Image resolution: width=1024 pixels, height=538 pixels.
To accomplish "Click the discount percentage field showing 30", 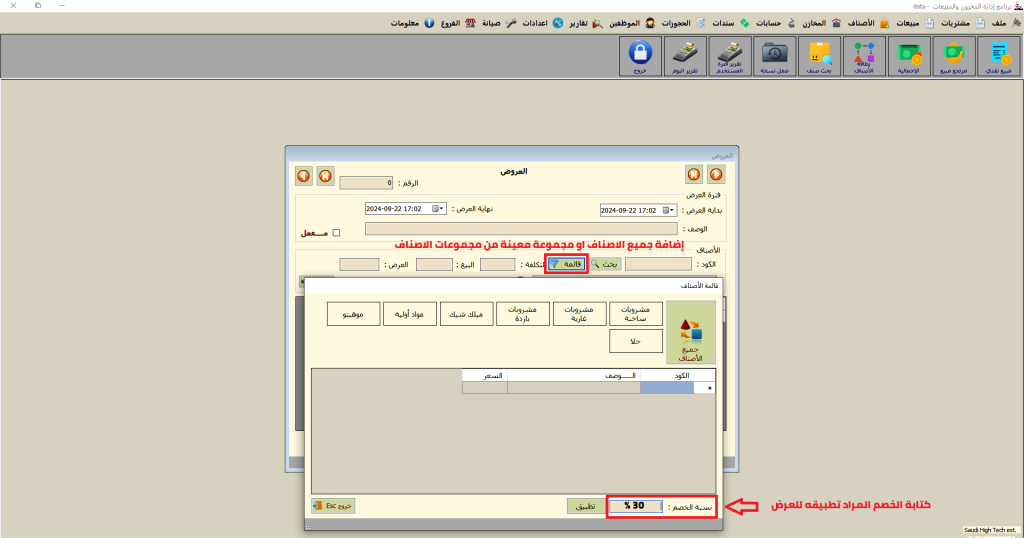I will tap(635, 506).
